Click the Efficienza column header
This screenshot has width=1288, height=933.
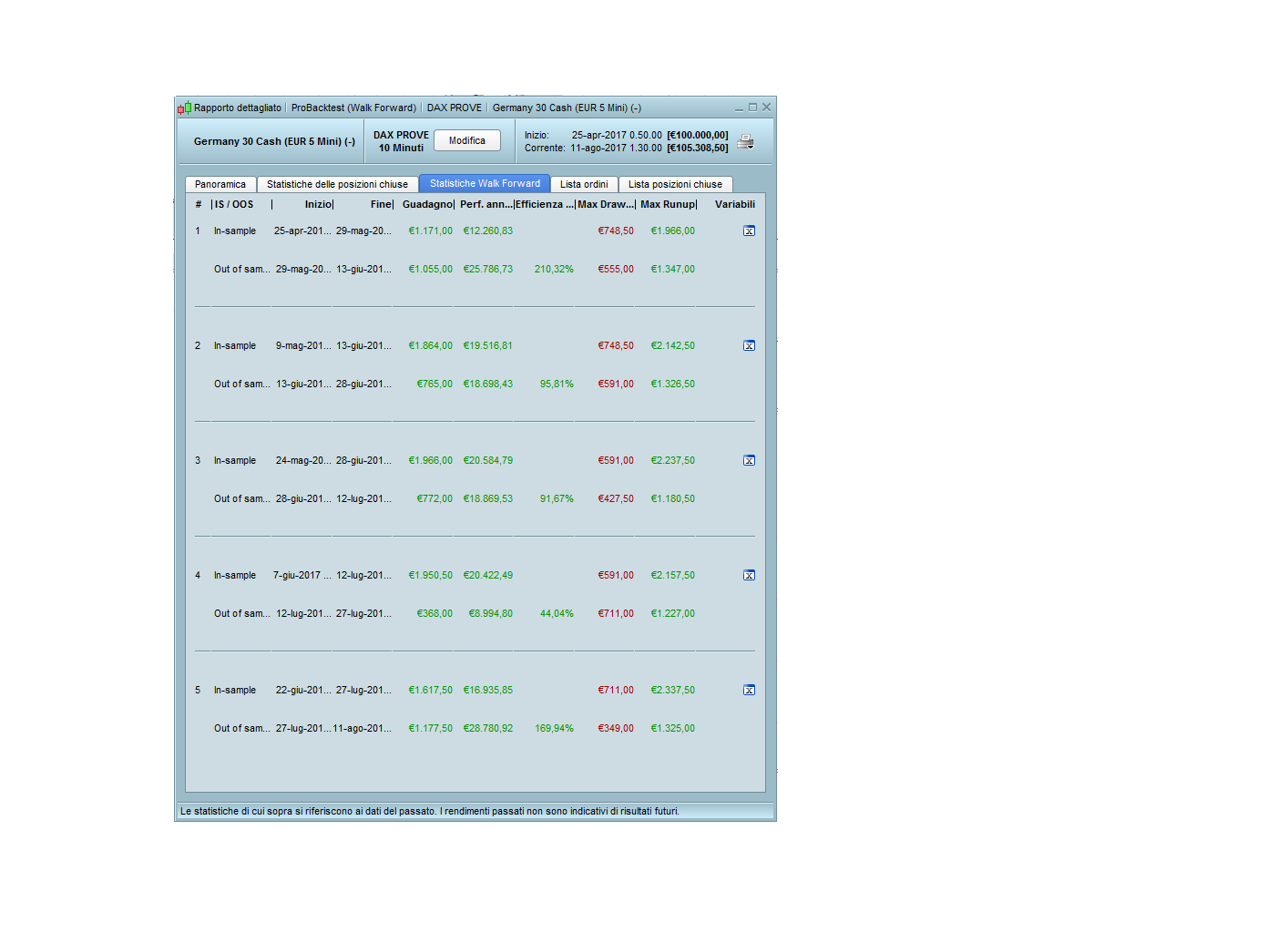click(545, 204)
